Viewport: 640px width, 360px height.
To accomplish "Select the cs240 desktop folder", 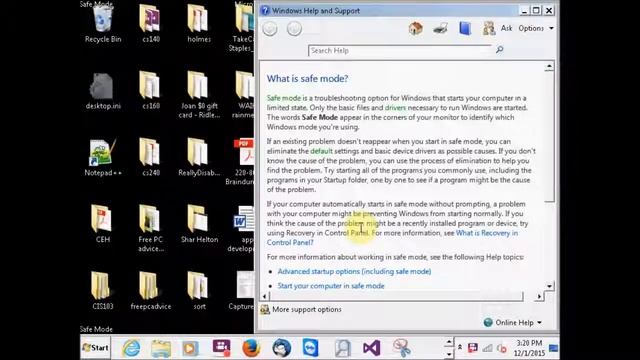I will 151,158.
